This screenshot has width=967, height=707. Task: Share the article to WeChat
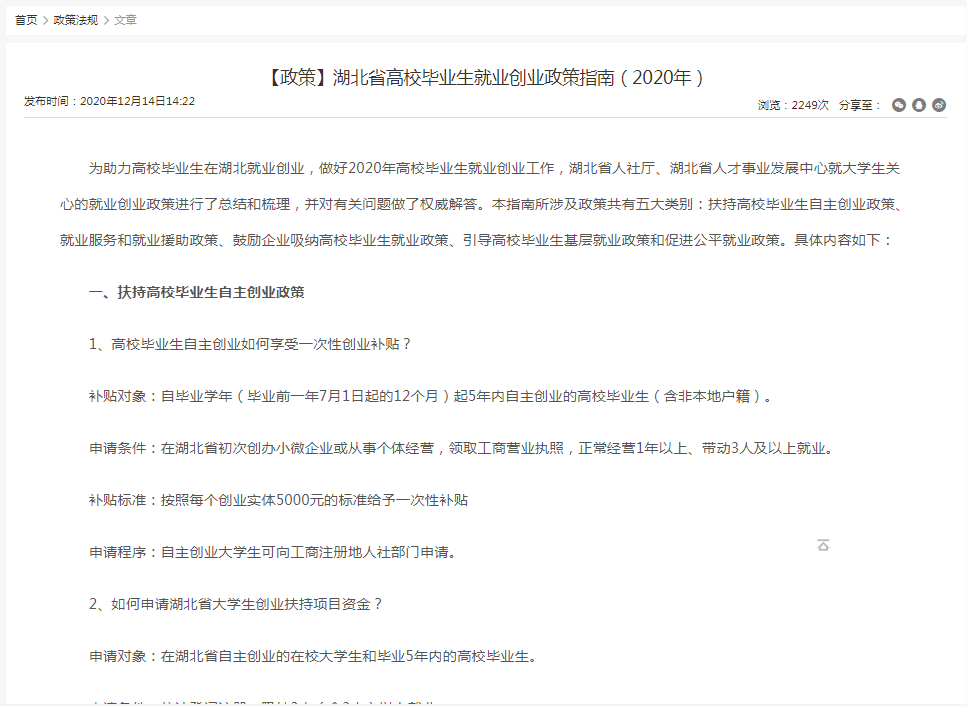pos(899,105)
